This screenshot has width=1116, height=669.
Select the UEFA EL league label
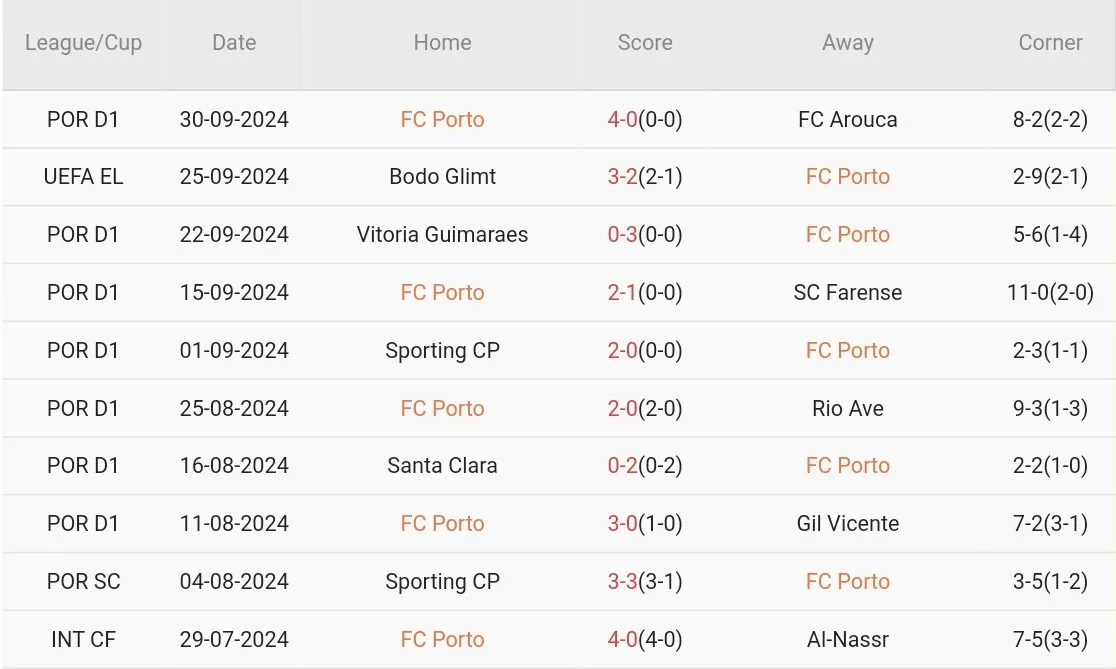pos(83,177)
